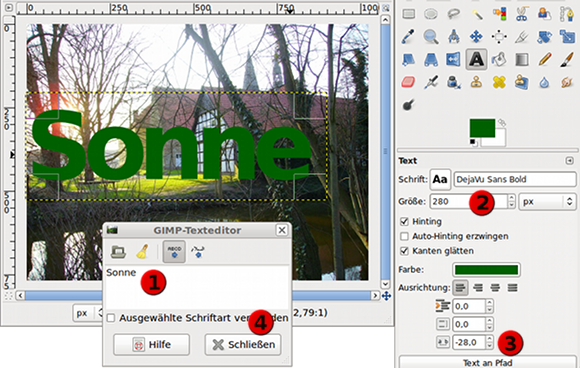
Task: Select the Pencil tool
Action: [x=544, y=59]
